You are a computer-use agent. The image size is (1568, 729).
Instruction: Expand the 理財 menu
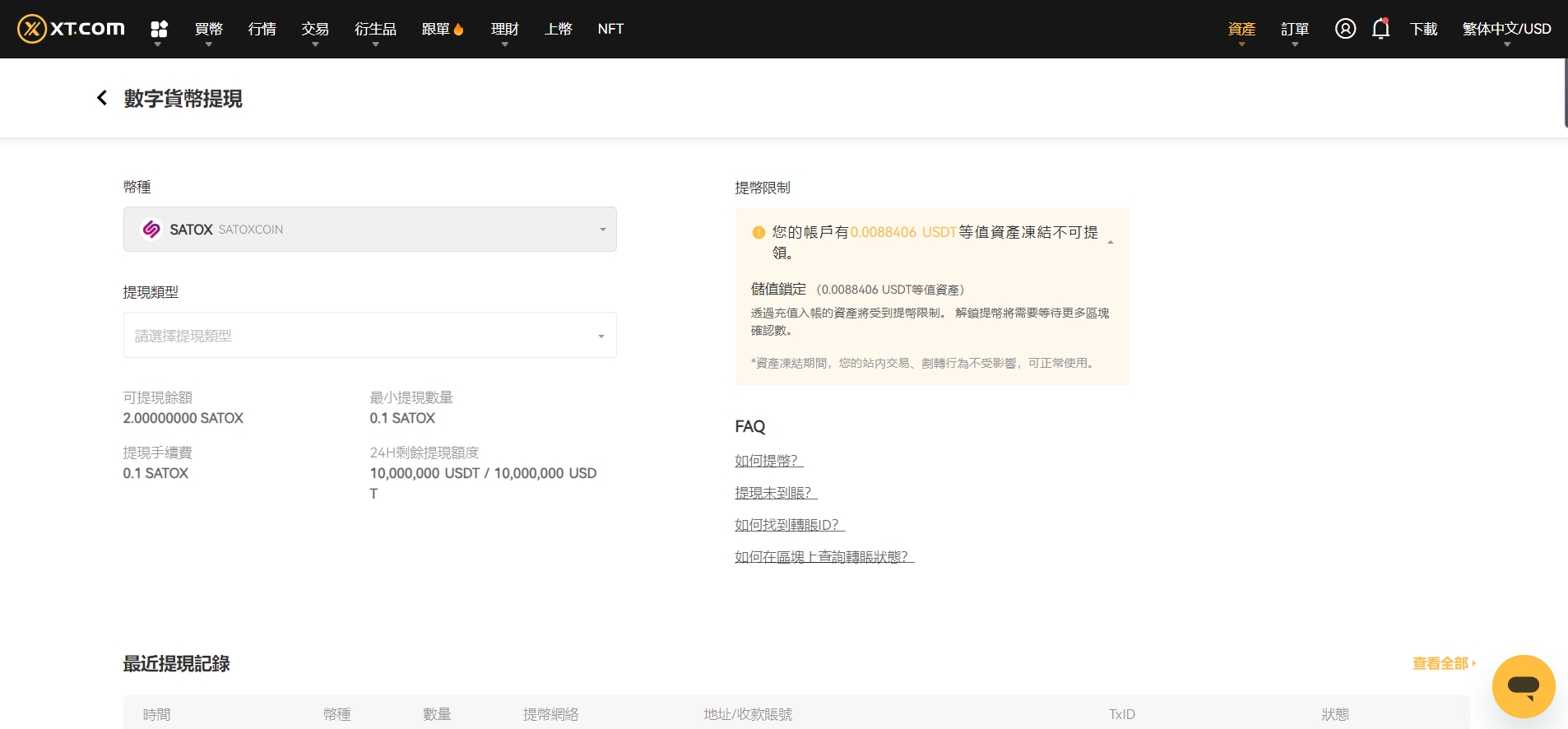(505, 29)
